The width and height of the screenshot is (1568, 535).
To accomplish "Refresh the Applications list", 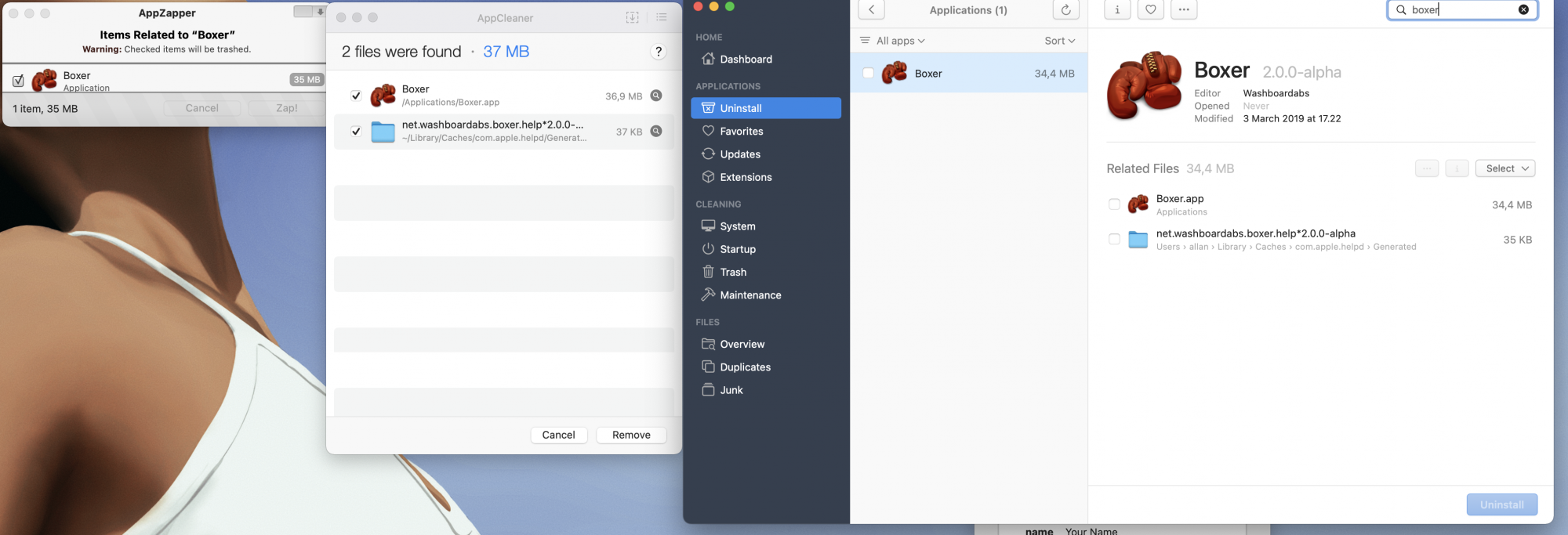I will coord(1065,10).
